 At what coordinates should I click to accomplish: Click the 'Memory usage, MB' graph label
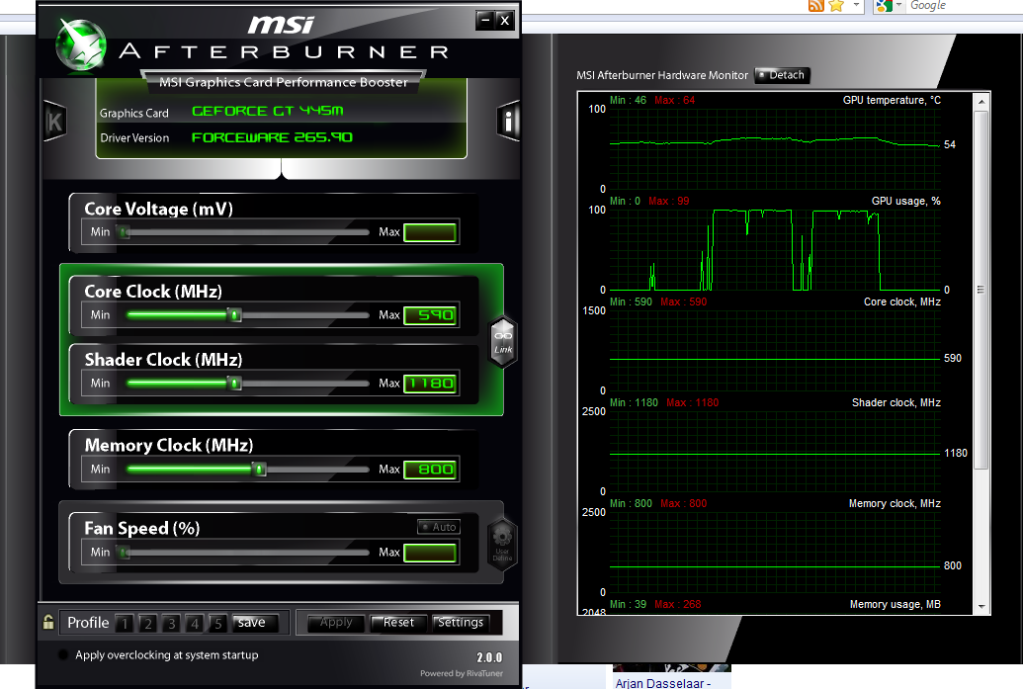coord(895,604)
